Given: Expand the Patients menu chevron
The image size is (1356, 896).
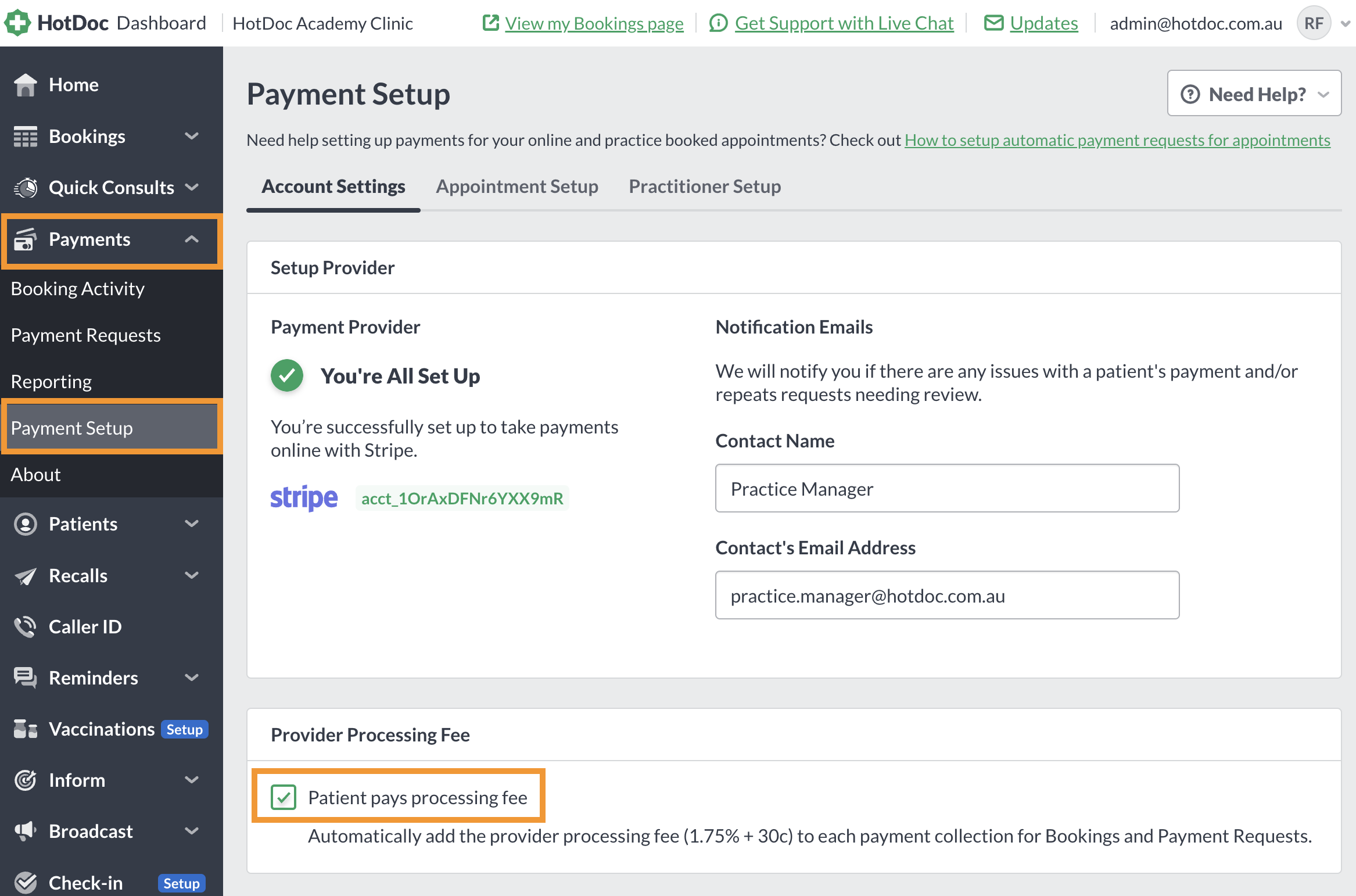Looking at the screenshot, I should [x=192, y=524].
